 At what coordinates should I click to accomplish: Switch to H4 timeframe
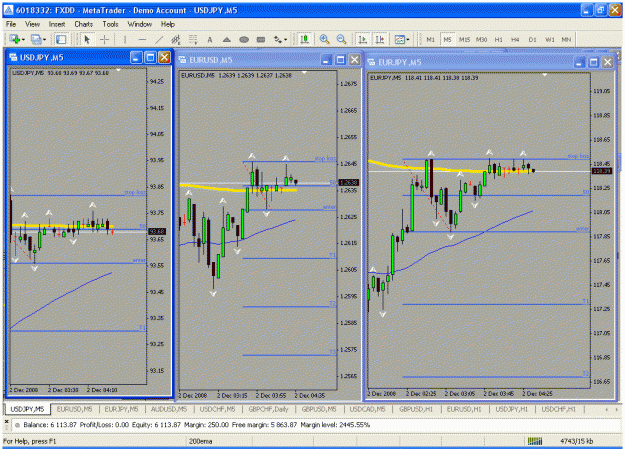(515, 39)
